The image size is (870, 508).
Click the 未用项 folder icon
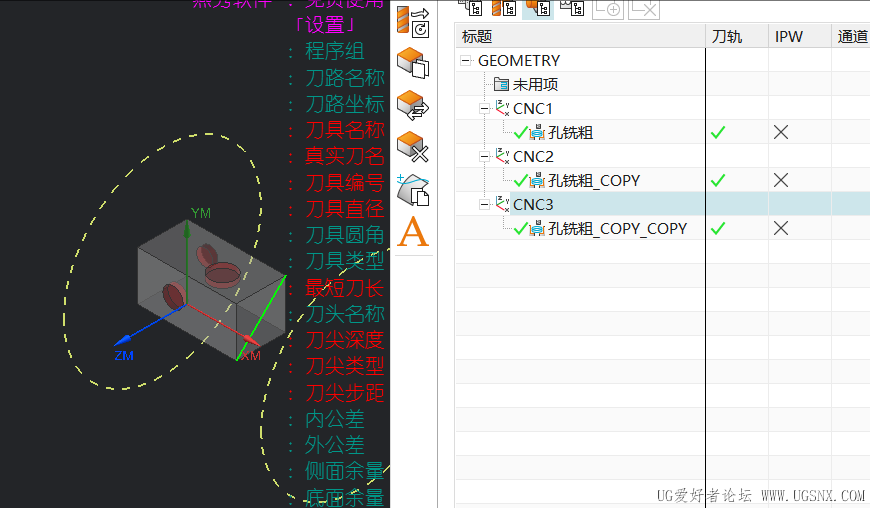[501, 84]
